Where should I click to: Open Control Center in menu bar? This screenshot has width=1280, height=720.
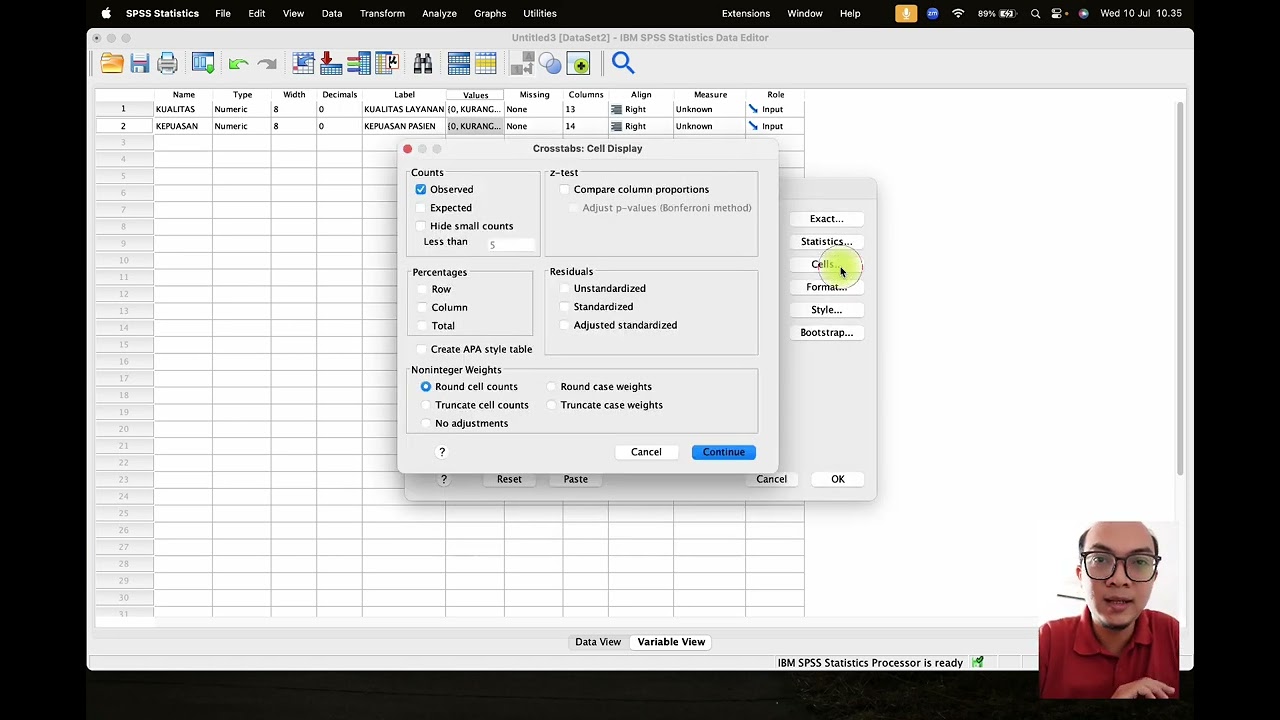point(1059,13)
